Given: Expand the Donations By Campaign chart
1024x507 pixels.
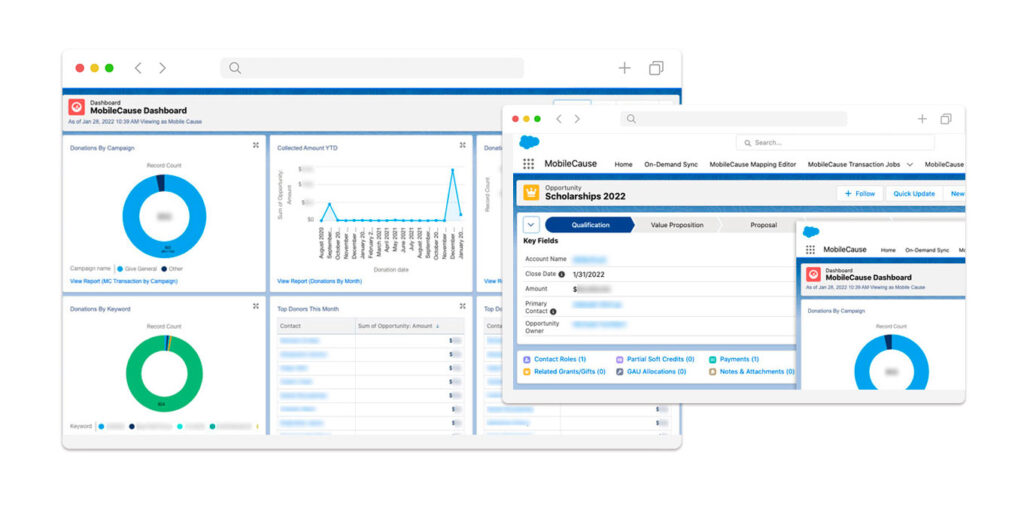Looking at the screenshot, I should coord(255,146).
